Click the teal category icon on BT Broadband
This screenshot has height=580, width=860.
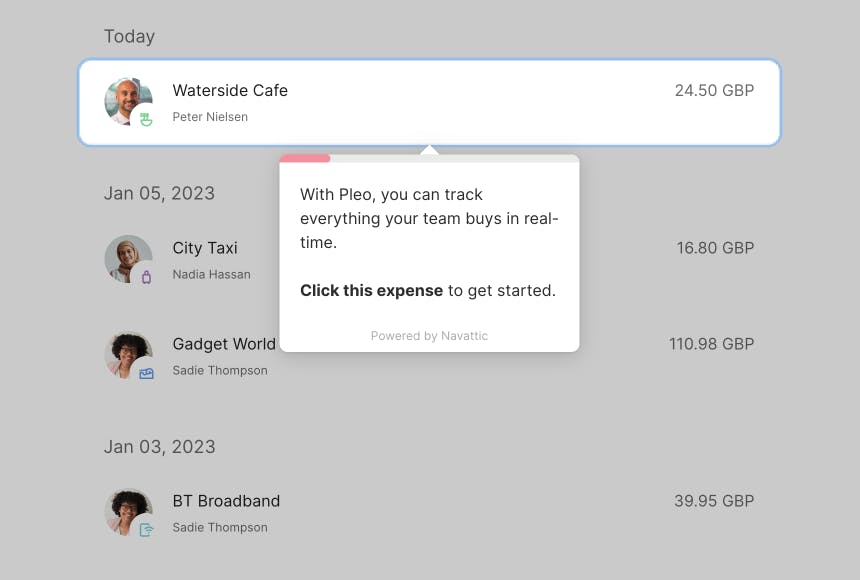[x=147, y=530]
